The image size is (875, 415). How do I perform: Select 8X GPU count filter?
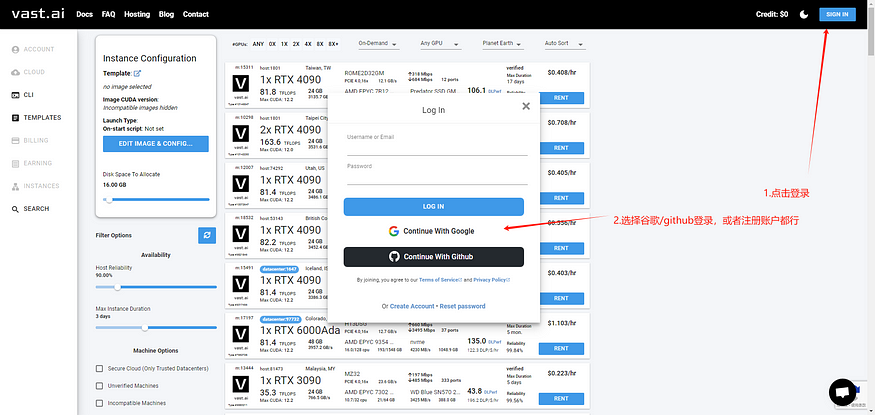point(320,44)
